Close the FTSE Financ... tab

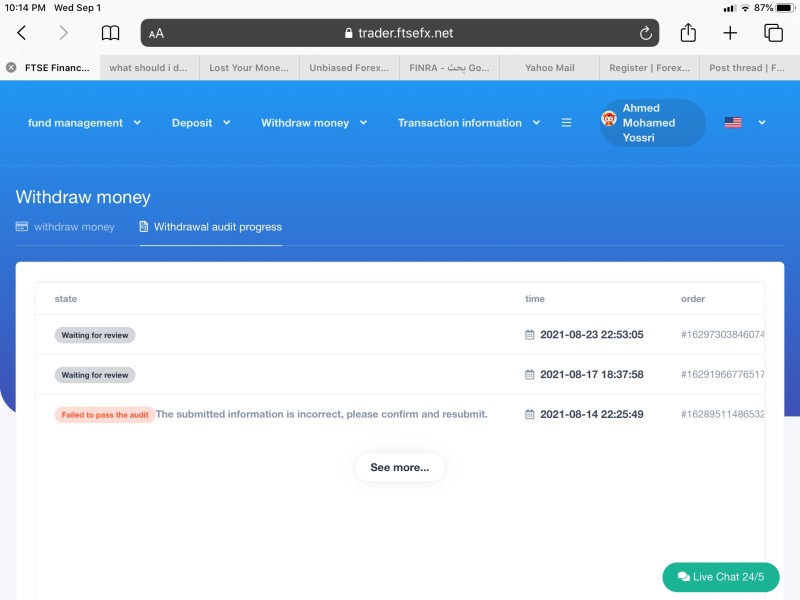tap(11, 67)
